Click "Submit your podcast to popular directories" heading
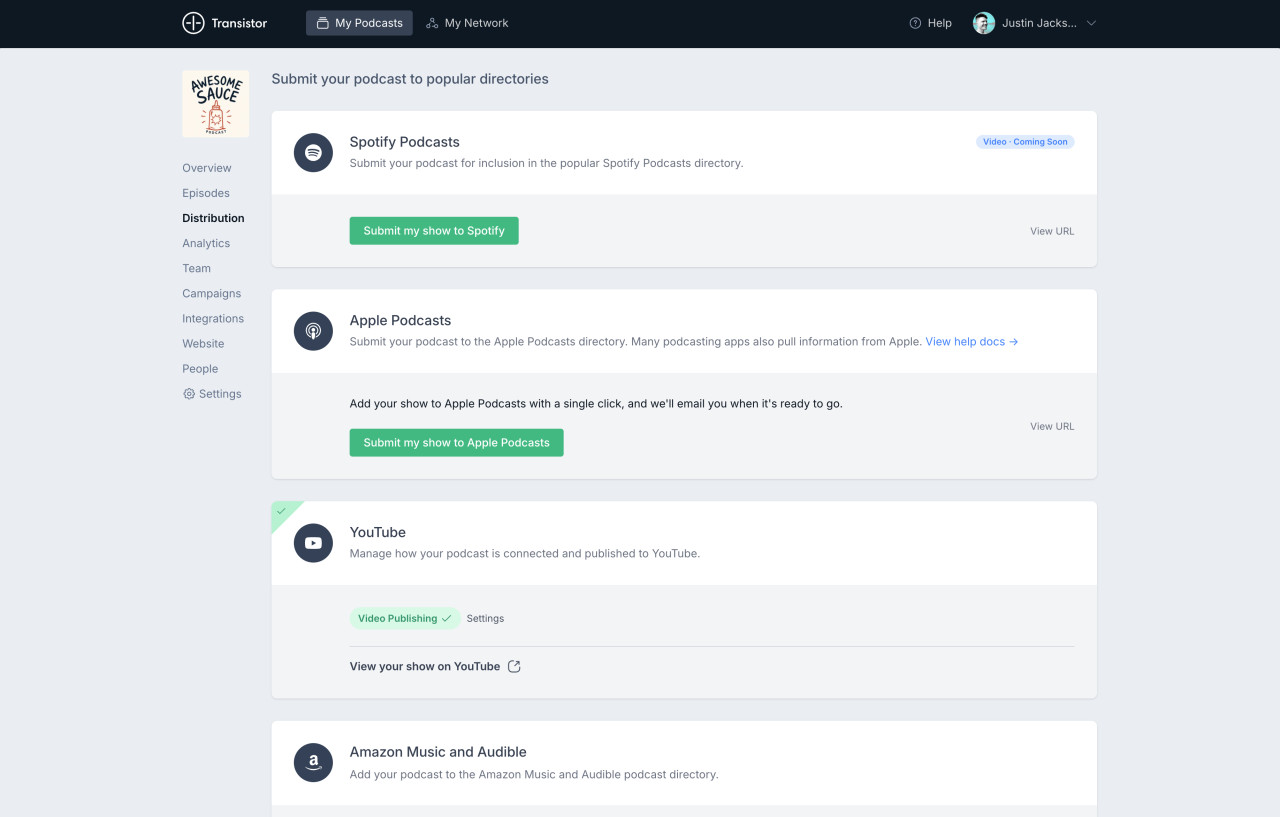 click(x=410, y=79)
